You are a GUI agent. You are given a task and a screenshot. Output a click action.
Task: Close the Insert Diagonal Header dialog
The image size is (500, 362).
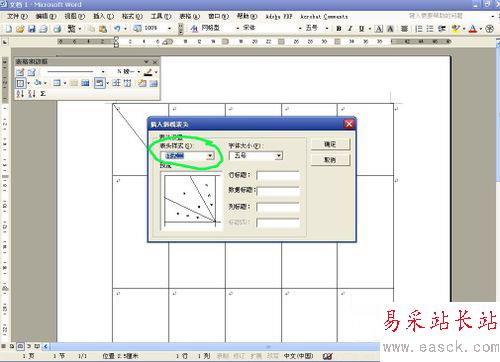pos(349,124)
